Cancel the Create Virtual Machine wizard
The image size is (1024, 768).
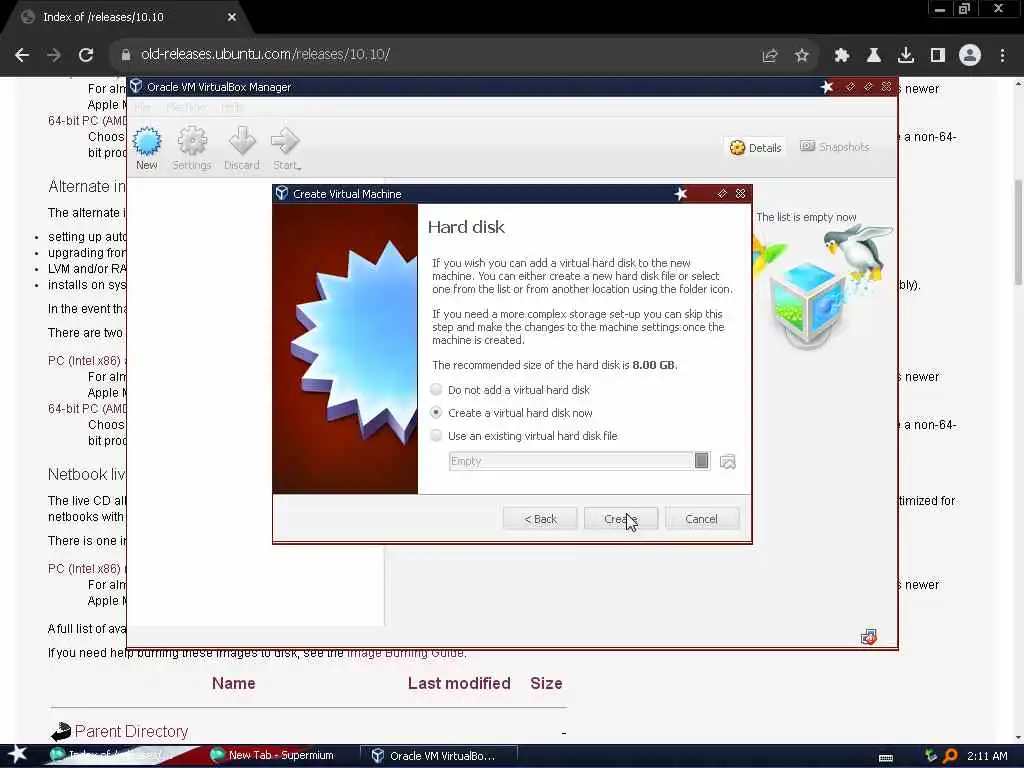coord(701,519)
